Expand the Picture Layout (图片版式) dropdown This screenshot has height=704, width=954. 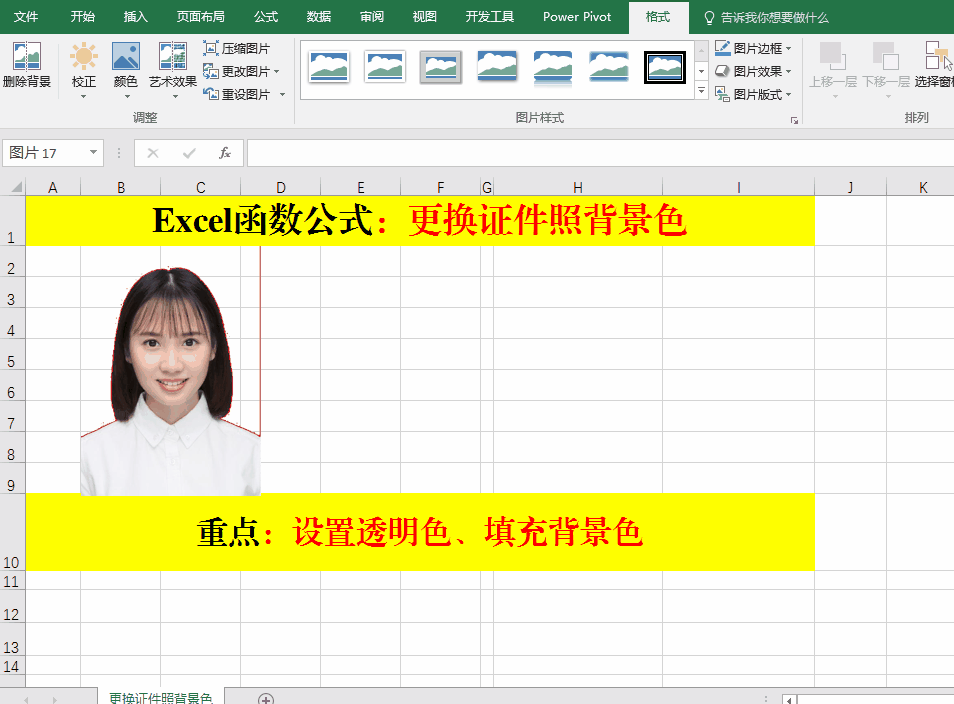click(754, 94)
